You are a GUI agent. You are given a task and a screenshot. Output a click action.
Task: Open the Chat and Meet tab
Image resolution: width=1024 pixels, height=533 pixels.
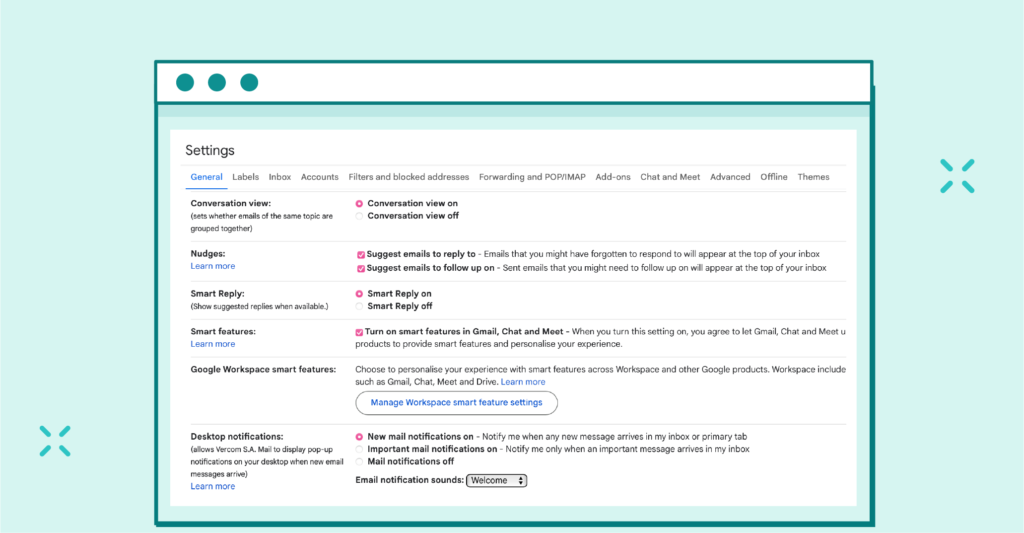click(670, 177)
